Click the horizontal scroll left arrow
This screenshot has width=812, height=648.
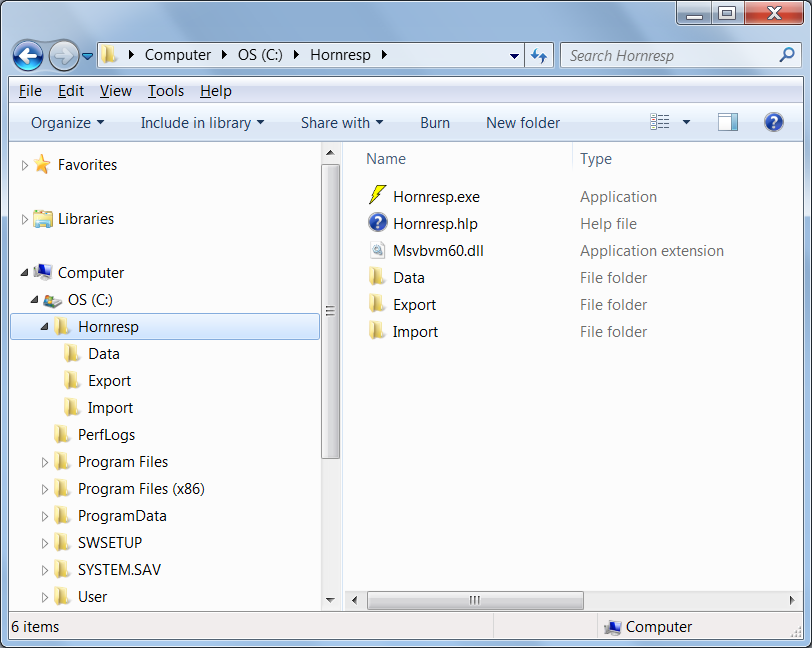[355, 600]
